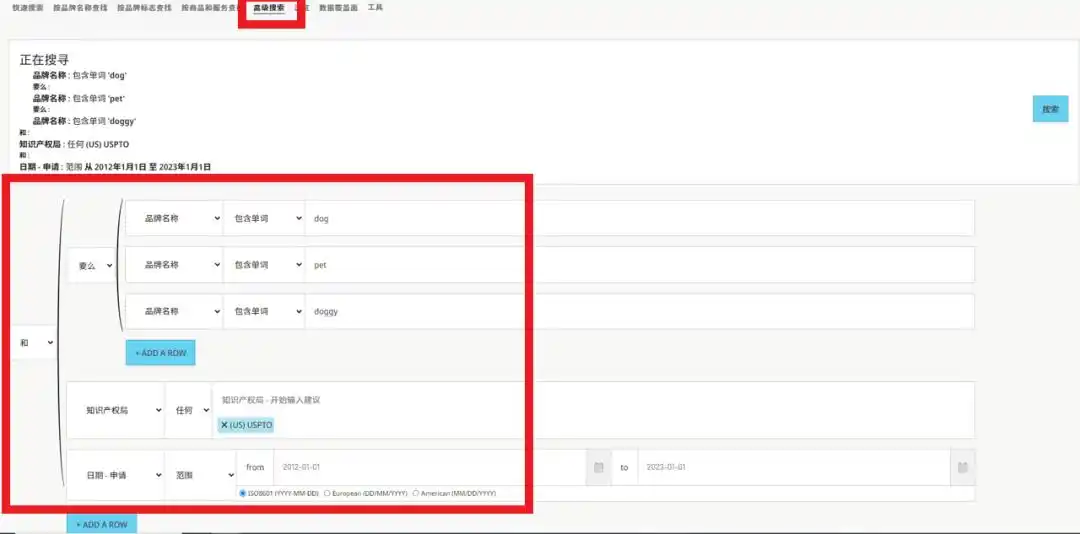The width and height of the screenshot is (1080, 534).
Task: Switch to the 按商品和服务查找 tab
Action: [211, 8]
